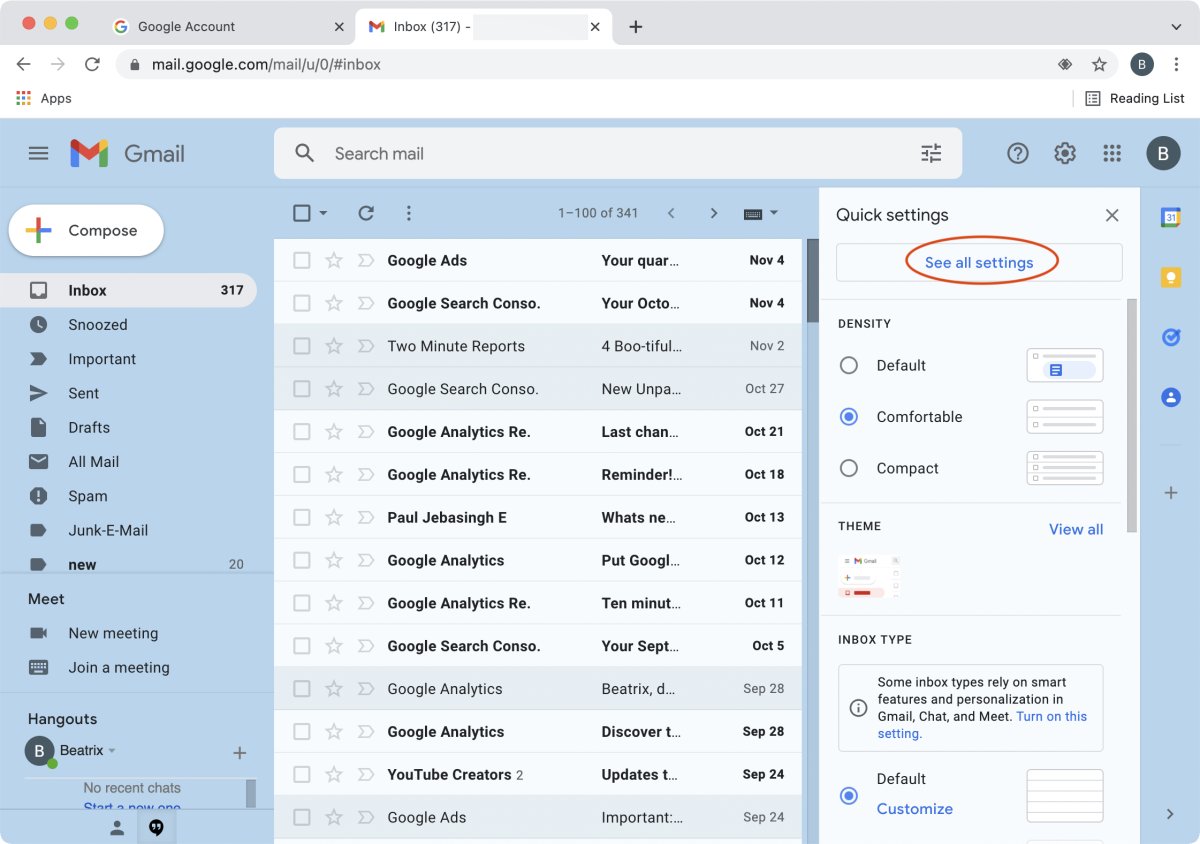This screenshot has height=844, width=1200.
Task: Choose Default density radio button
Action: [x=849, y=366]
